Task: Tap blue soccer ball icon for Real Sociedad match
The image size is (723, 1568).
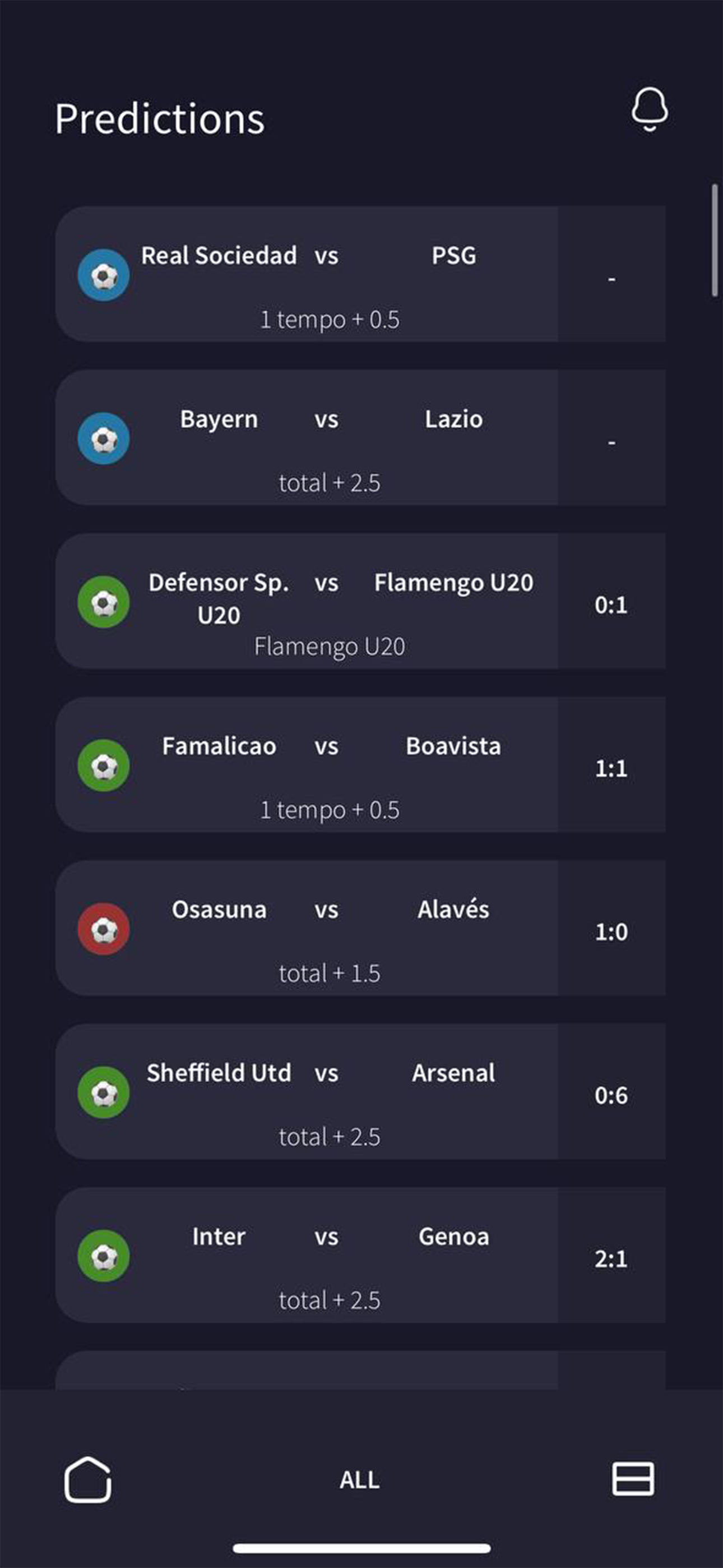Action: 104,275
